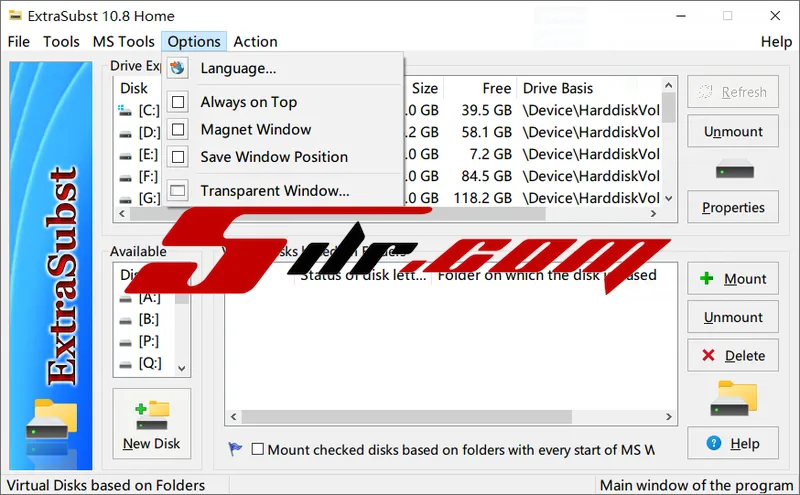Image resolution: width=800 pixels, height=495 pixels.
Task: Click the available letters scroll down arrow
Action: (x=182, y=368)
